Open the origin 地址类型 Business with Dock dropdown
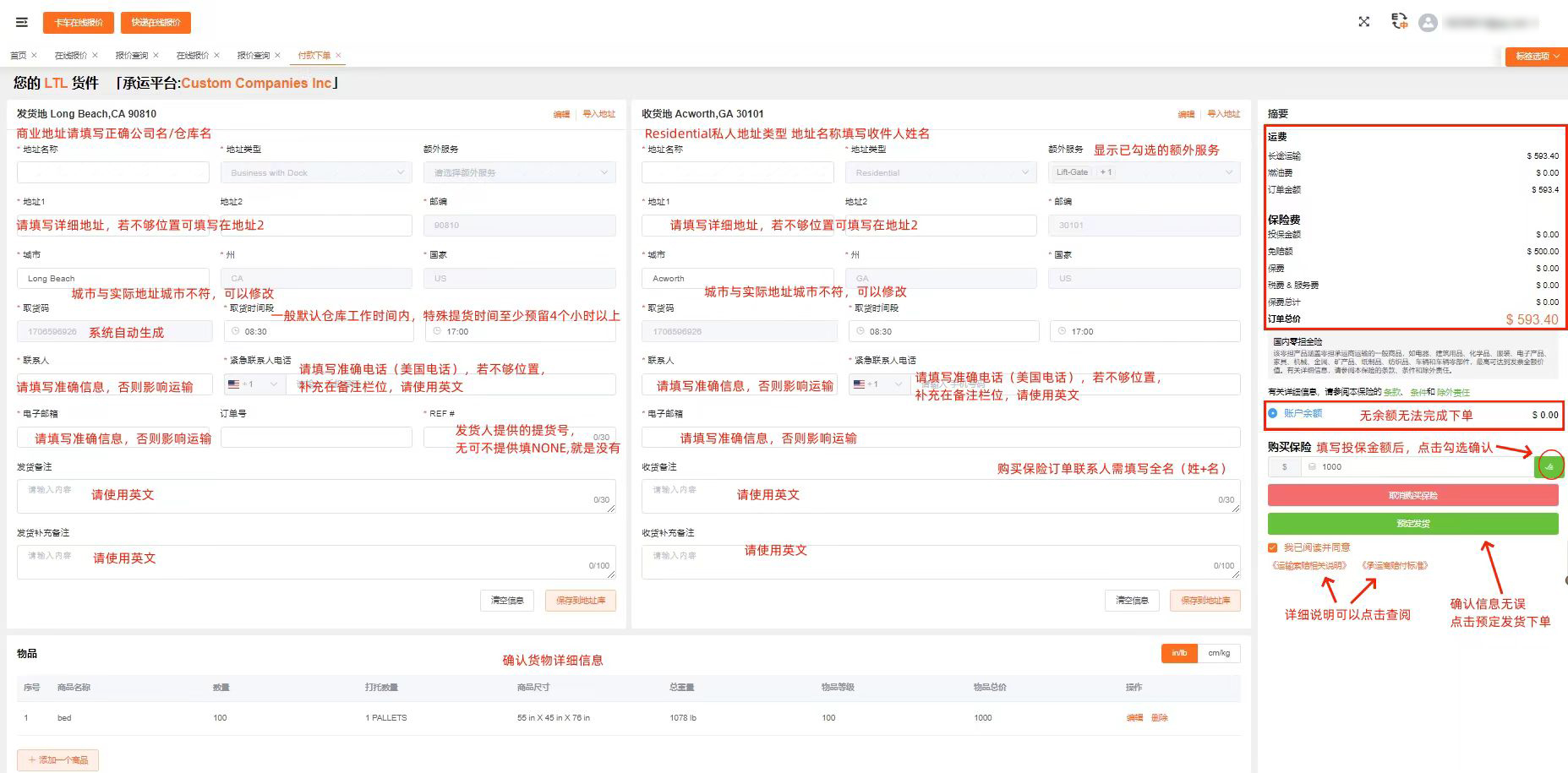 (315, 172)
